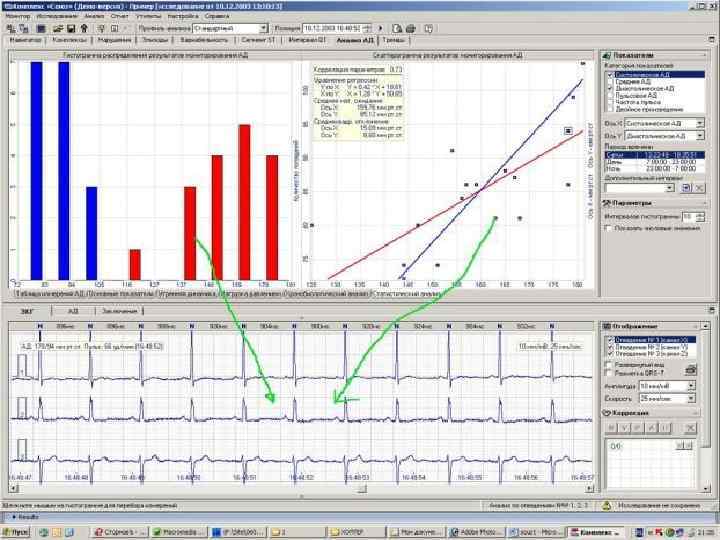Switch to the Тренды tab
The height and width of the screenshot is (540, 720).
394,40
